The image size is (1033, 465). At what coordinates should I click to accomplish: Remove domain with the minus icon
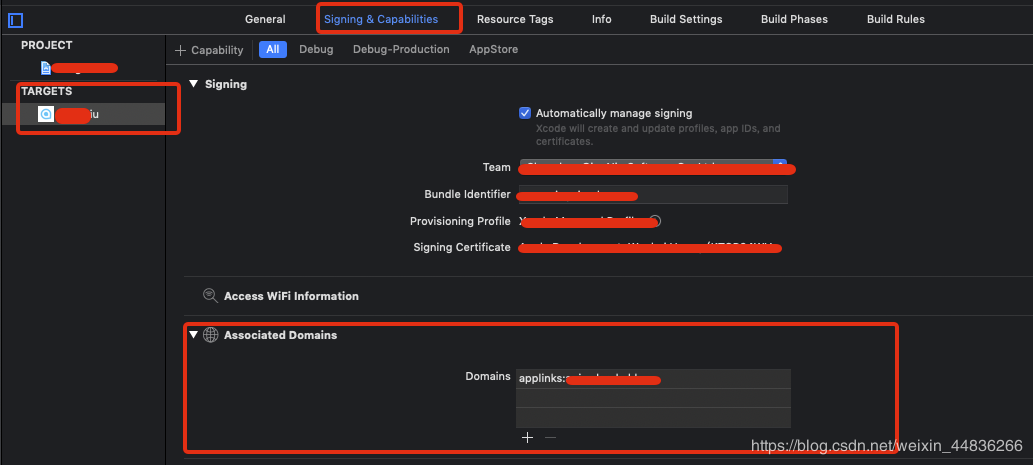pyautogui.click(x=550, y=437)
